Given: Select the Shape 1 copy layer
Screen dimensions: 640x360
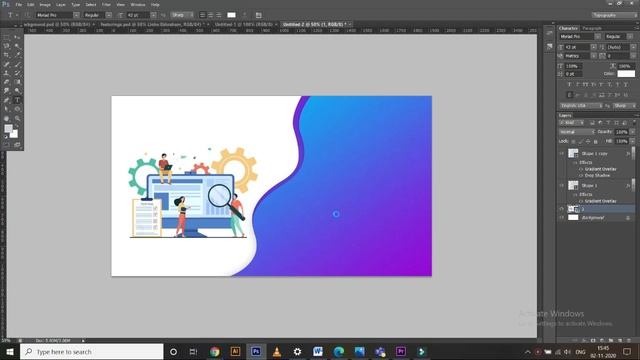Looking at the screenshot, I should pyautogui.click(x=595, y=153).
